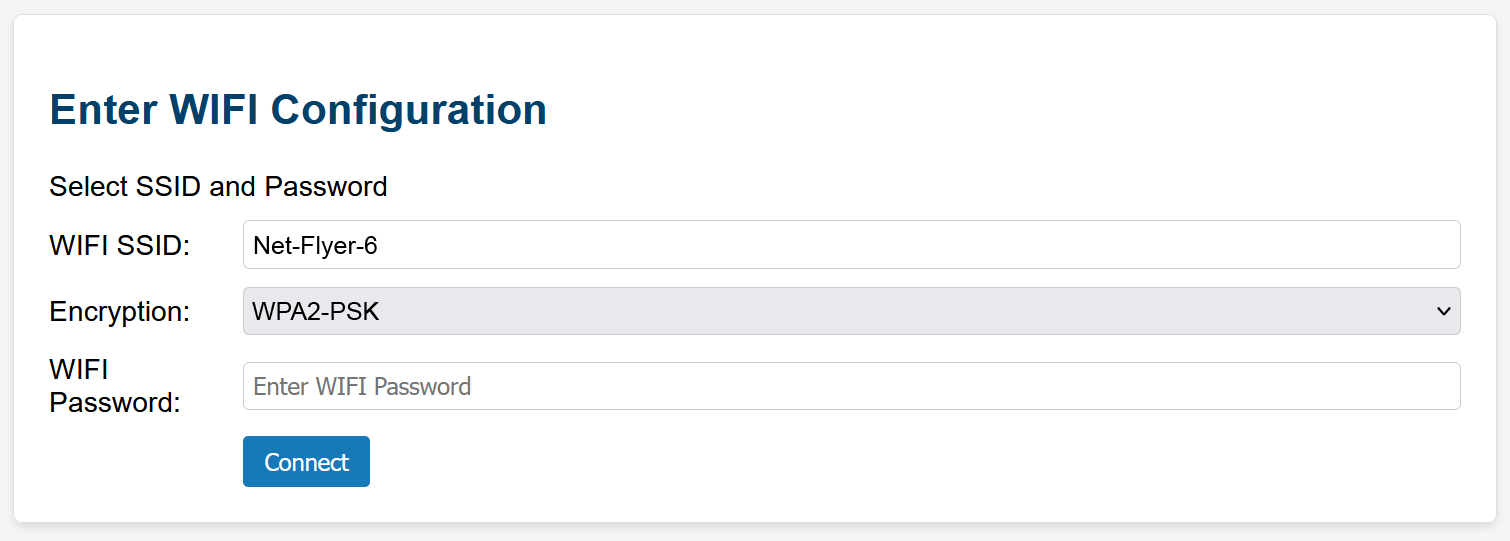This screenshot has height=541, width=1510.
Task: Click the "WIFI Password:" label
Action: coord(114,386)
